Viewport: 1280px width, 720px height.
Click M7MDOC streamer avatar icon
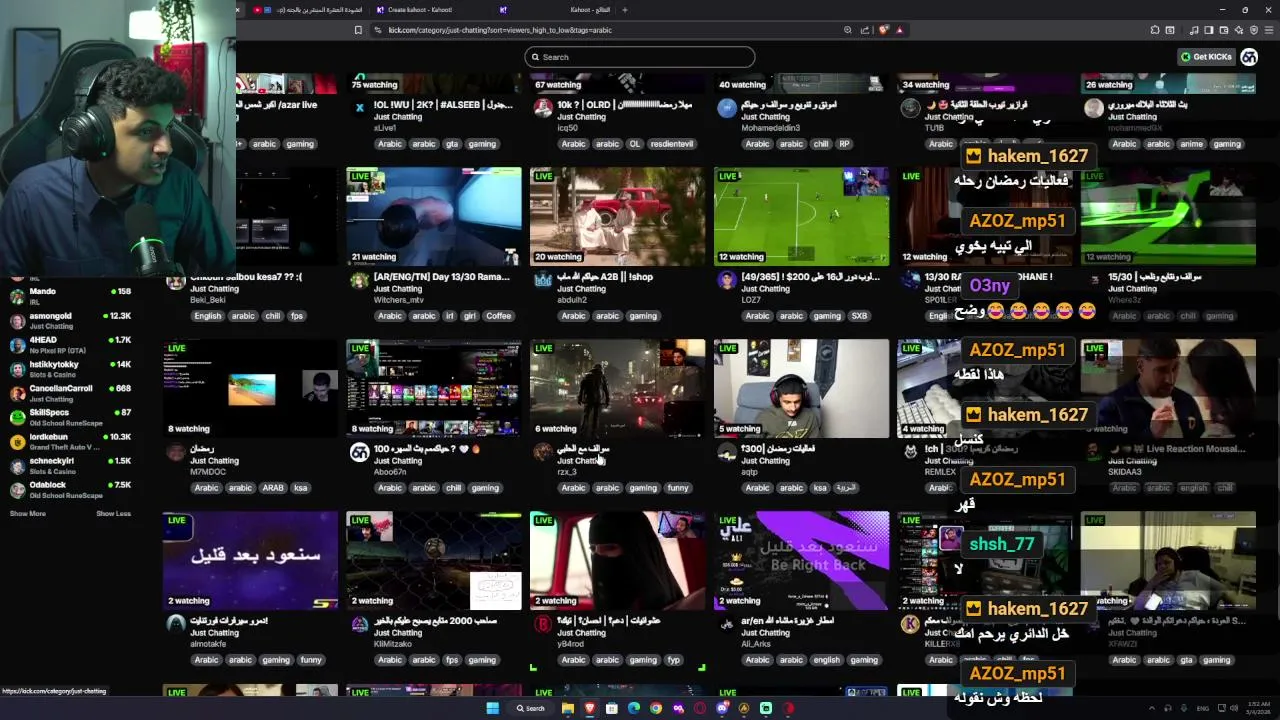coord(176,453)
